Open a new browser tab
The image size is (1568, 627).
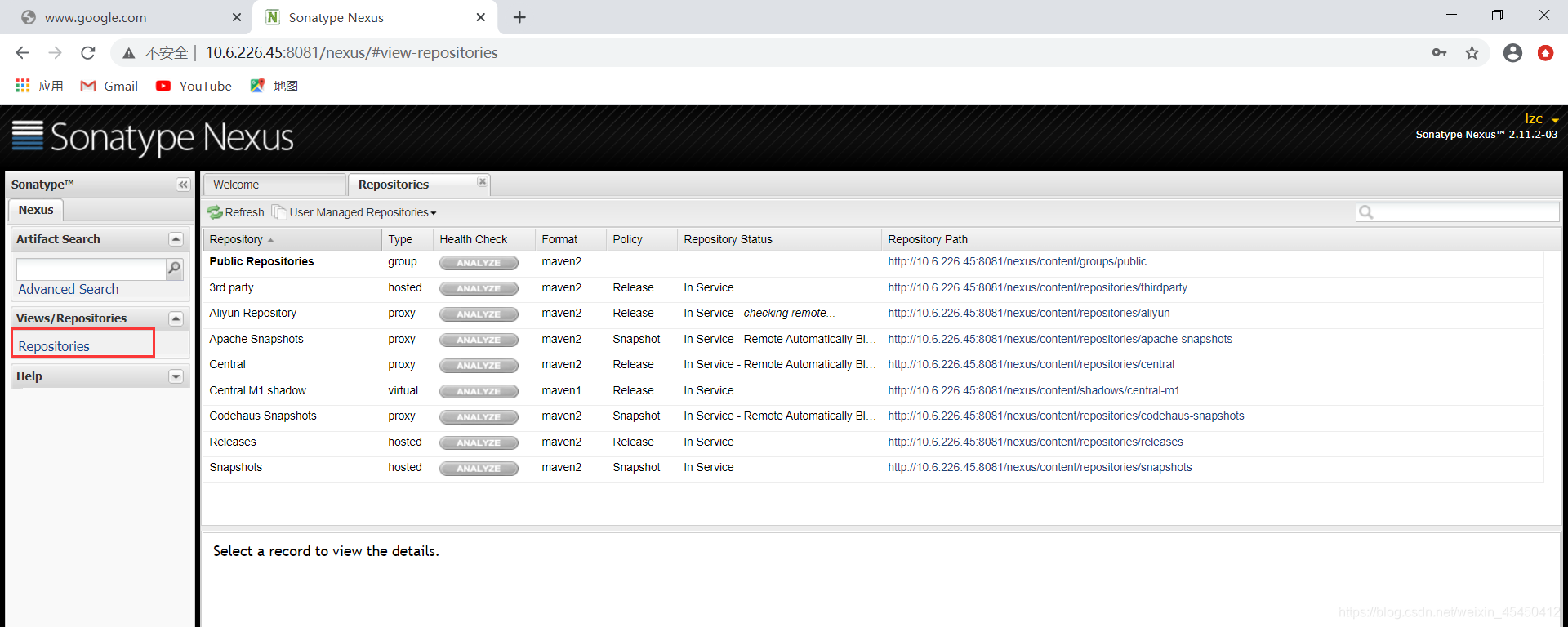pos(519,17)
